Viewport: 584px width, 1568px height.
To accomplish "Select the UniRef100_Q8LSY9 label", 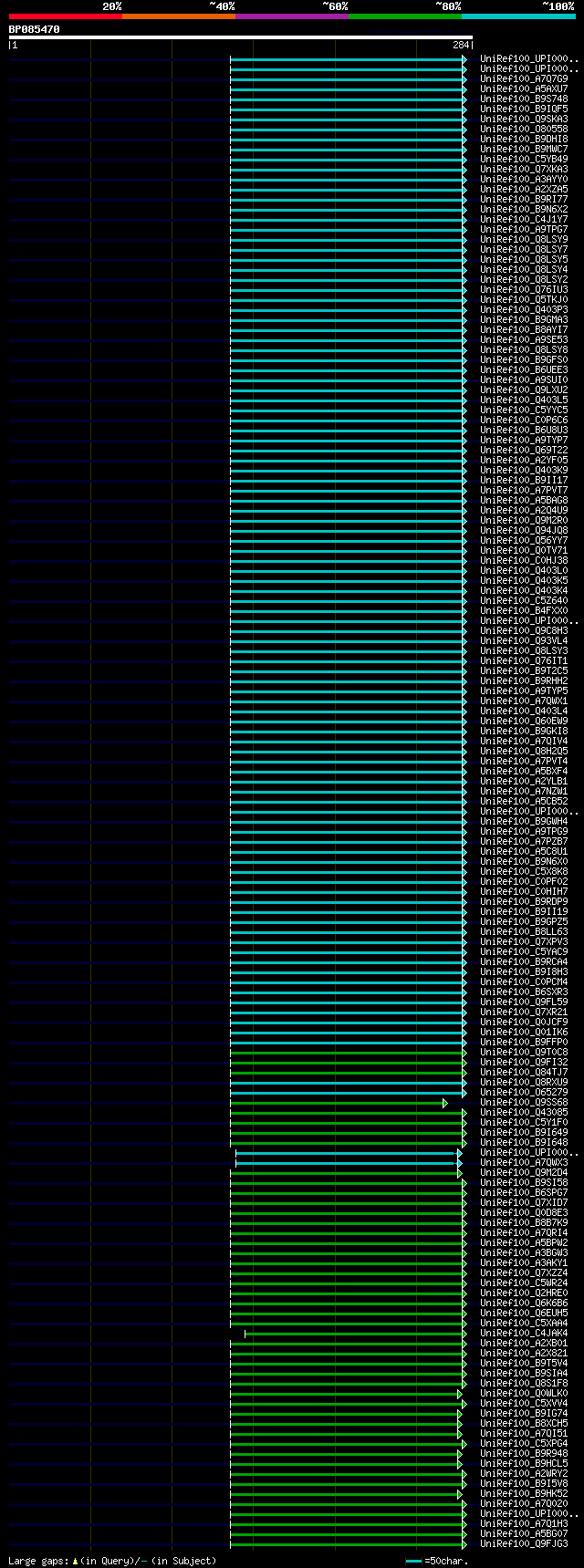I will [x=524, y=240].
